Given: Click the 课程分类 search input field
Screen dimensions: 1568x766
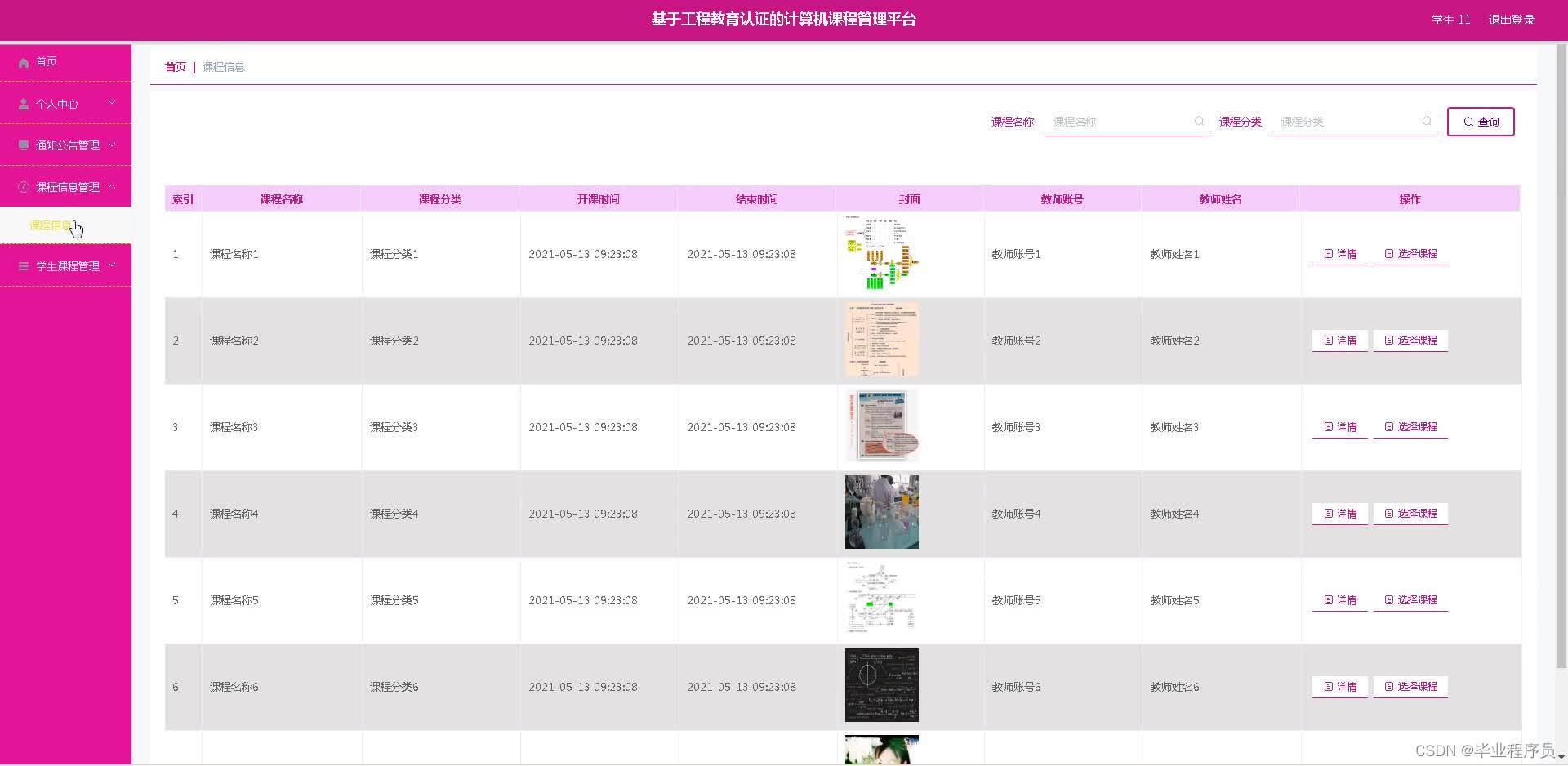Looking at the screenshot, I should click(1355, 122).
